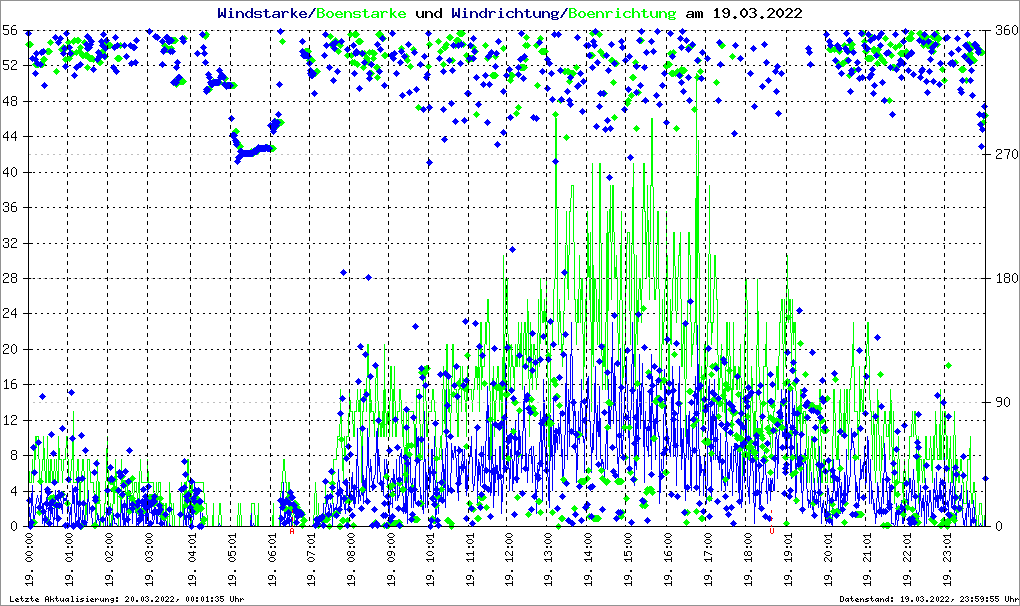Click the green 'Boenrichtung' title word

click(621, 13)
